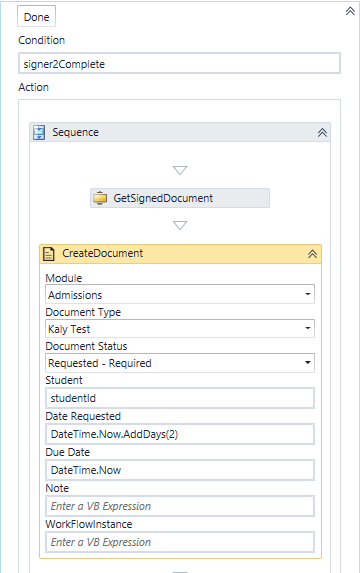The height and width of the screenshot is (573, 361).
Task: Click the drop-point triangle above GetSignedDocument
Action: [x=180, y=170]
